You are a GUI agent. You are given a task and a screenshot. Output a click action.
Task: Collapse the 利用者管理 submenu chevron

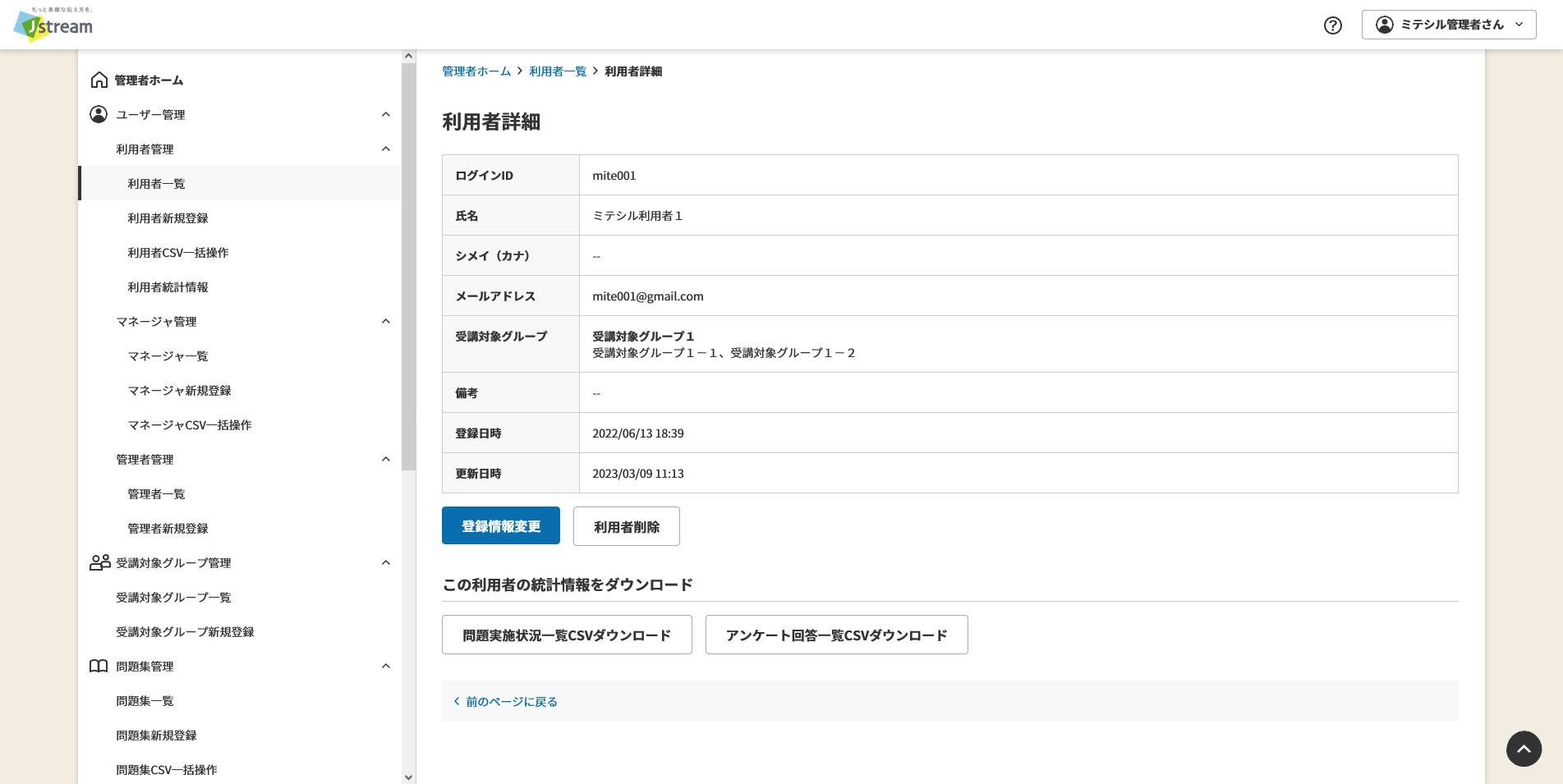(x=386, y=149)
